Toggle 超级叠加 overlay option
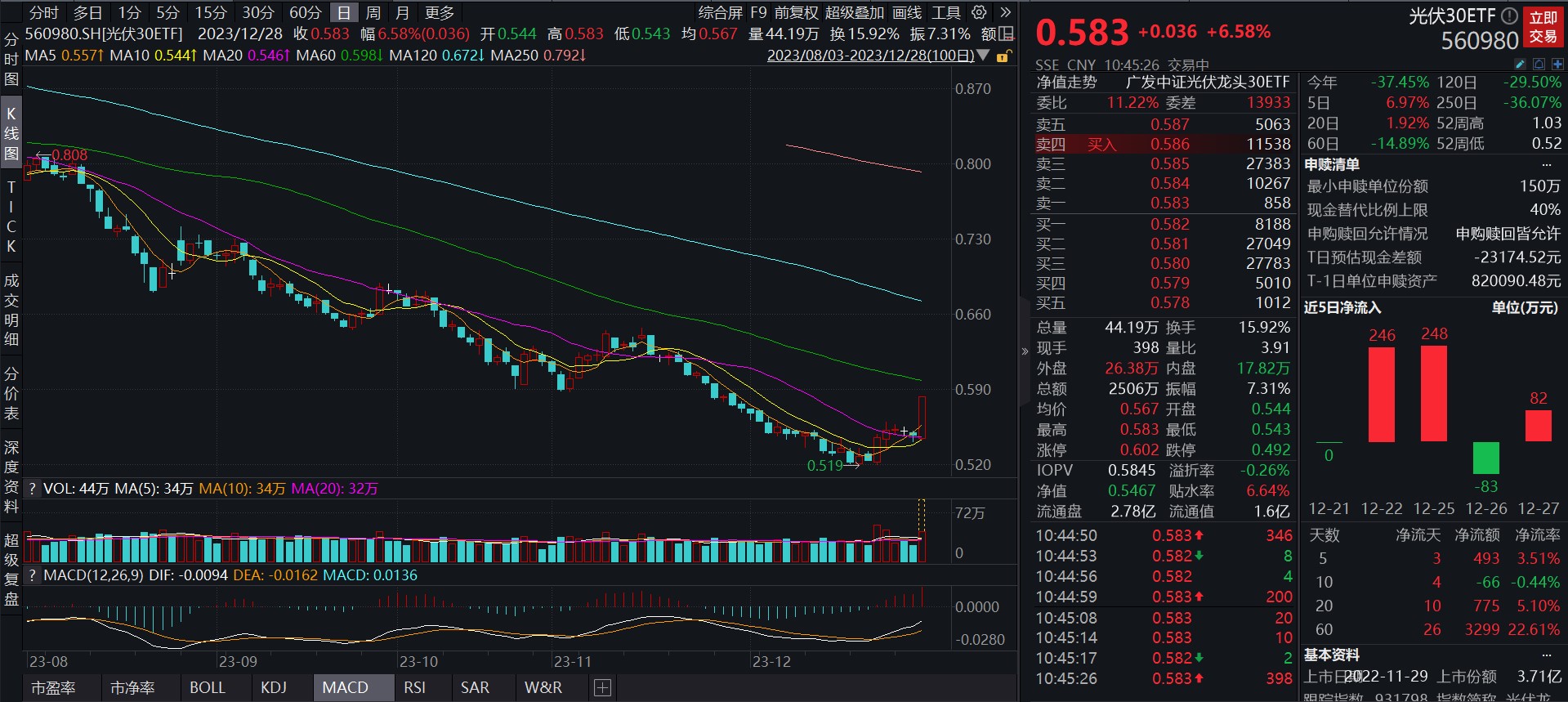Screen dimensions: 1568x702 tap(855, 12)
